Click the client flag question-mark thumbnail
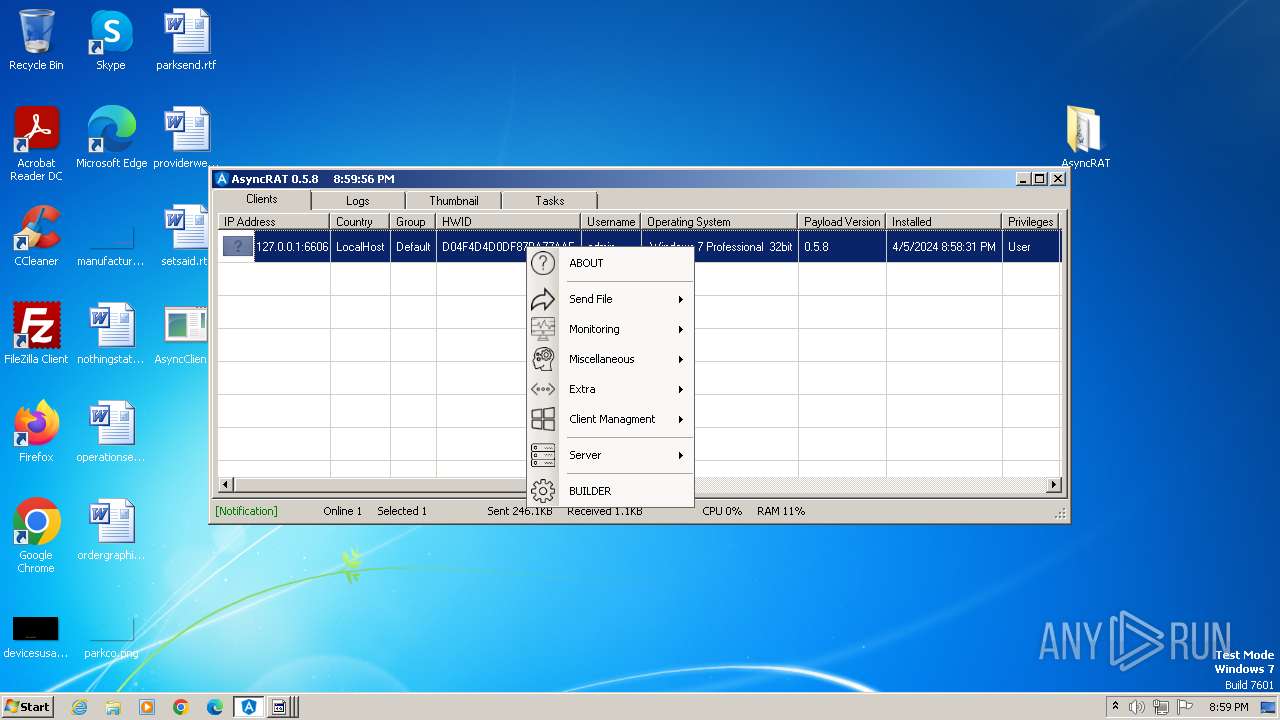The image size is (1280, 720). pyautogui.click(x=238, y=247)
